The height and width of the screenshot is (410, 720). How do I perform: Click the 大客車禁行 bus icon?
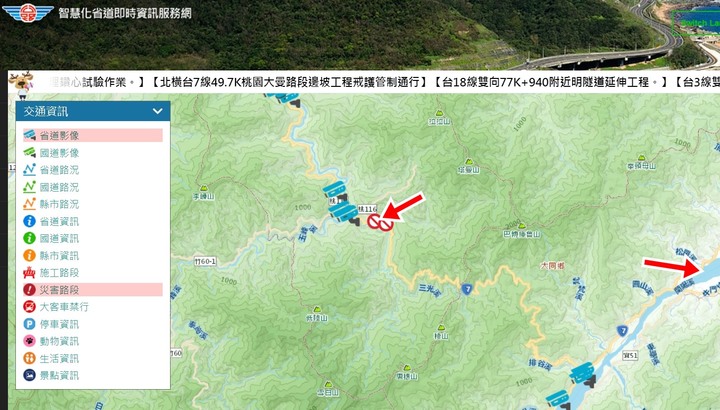click(x=29, y=307)
